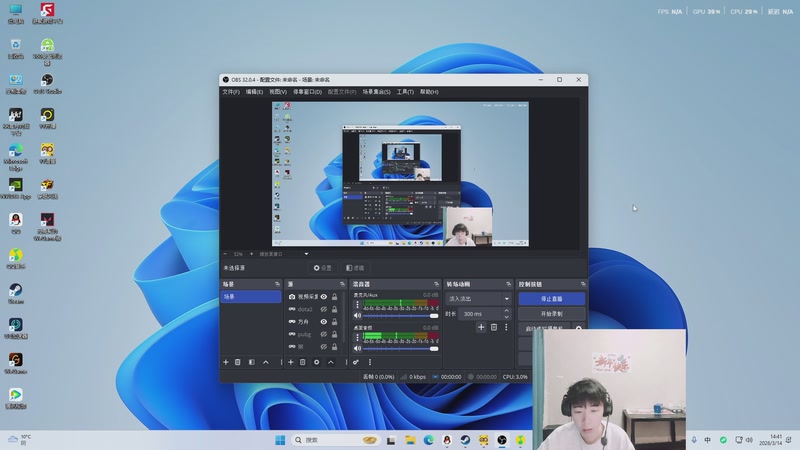
Task: Move the scene up with the arrow icon
Action: (266, 362)
